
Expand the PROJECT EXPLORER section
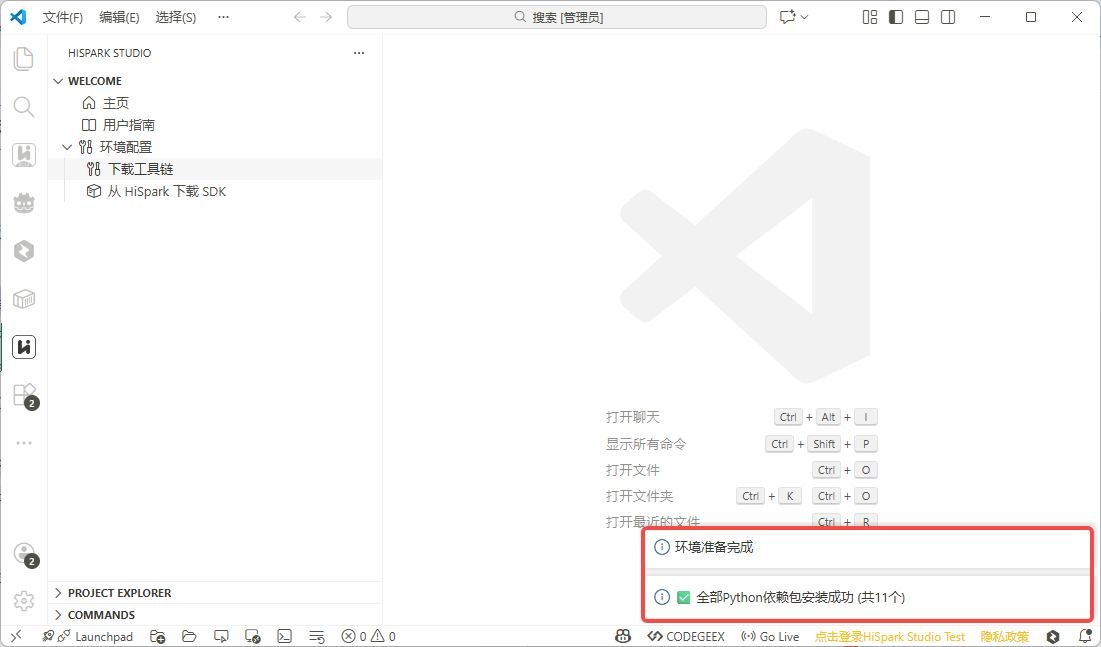58,593
